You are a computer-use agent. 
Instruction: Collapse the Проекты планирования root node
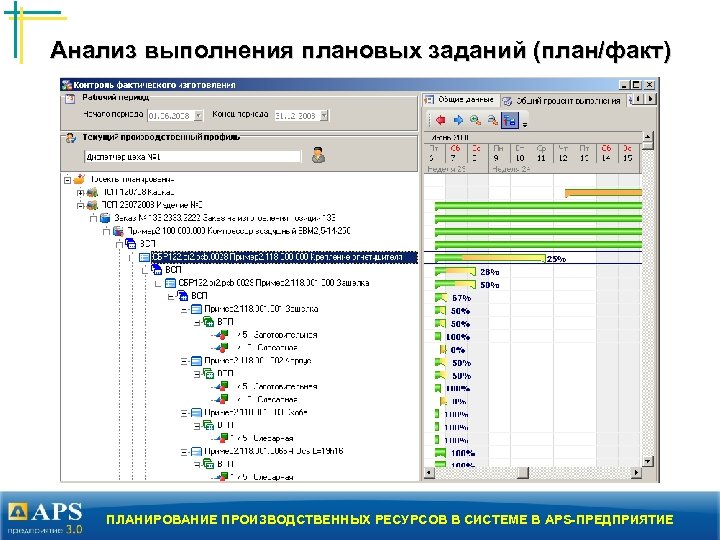pos(67,180)
